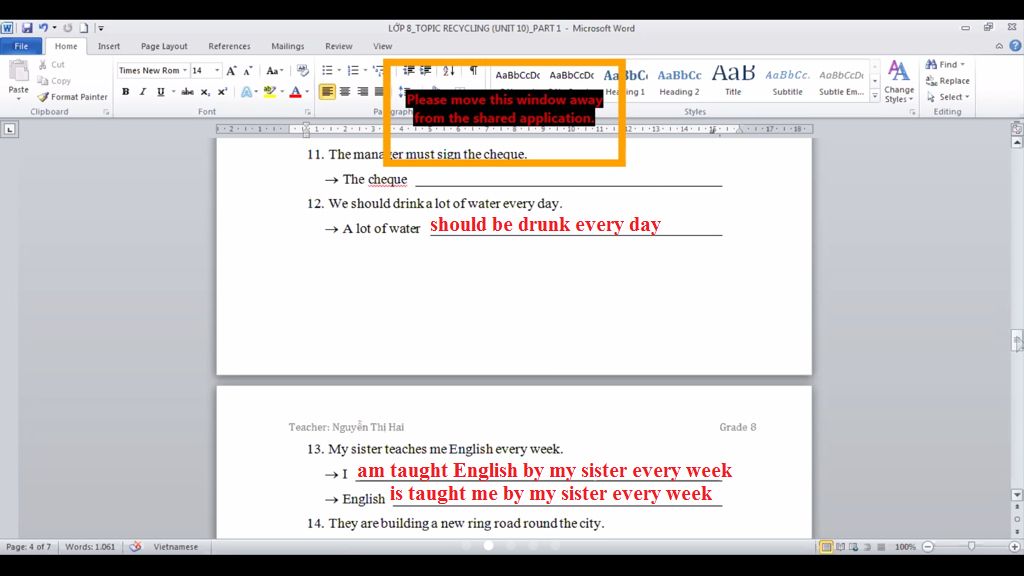Align text left
The width and height of the screenshot is (1024, 576).
327,92
